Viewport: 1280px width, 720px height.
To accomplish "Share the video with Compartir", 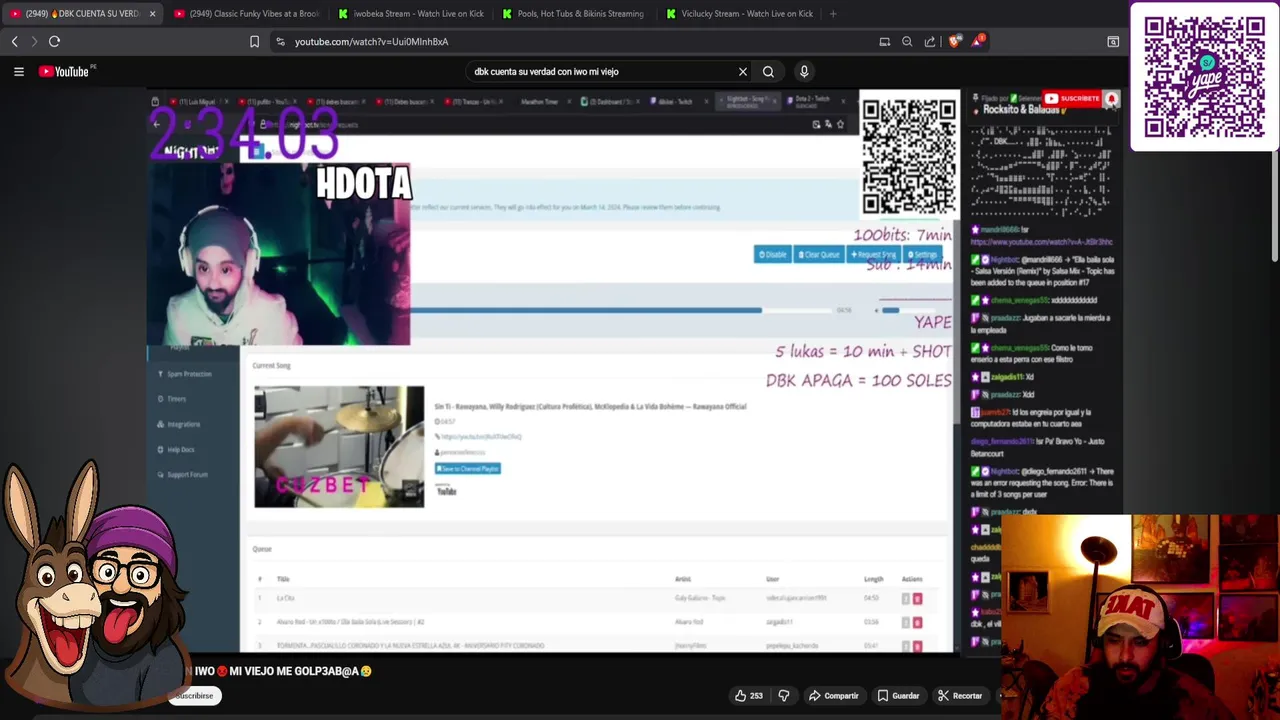I will click(x=833, y=696).
